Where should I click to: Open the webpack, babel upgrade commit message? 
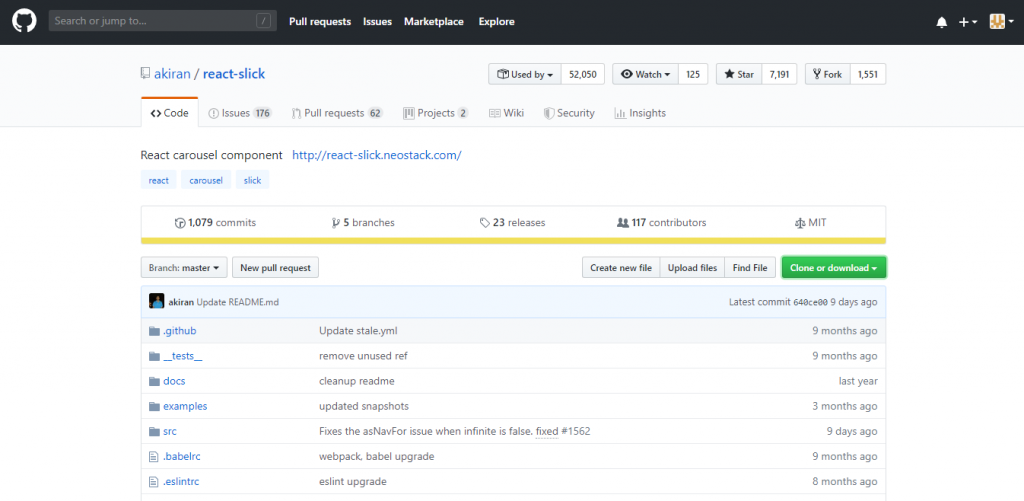point(377,457)
